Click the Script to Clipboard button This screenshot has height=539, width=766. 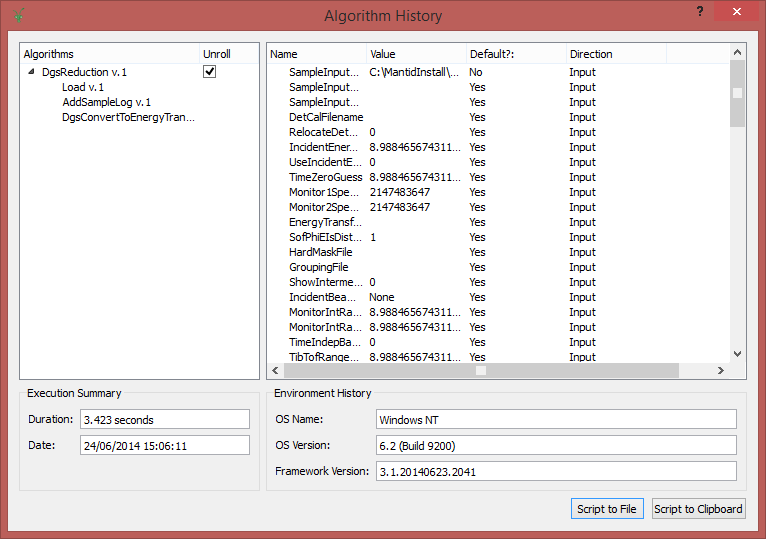tap(698, 509)
